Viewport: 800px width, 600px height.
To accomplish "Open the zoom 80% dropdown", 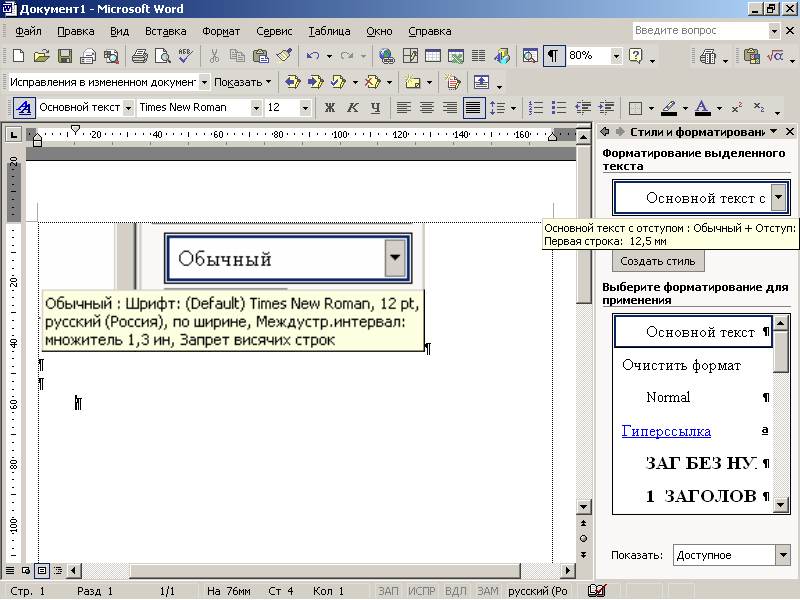I will tap(616, 56).
